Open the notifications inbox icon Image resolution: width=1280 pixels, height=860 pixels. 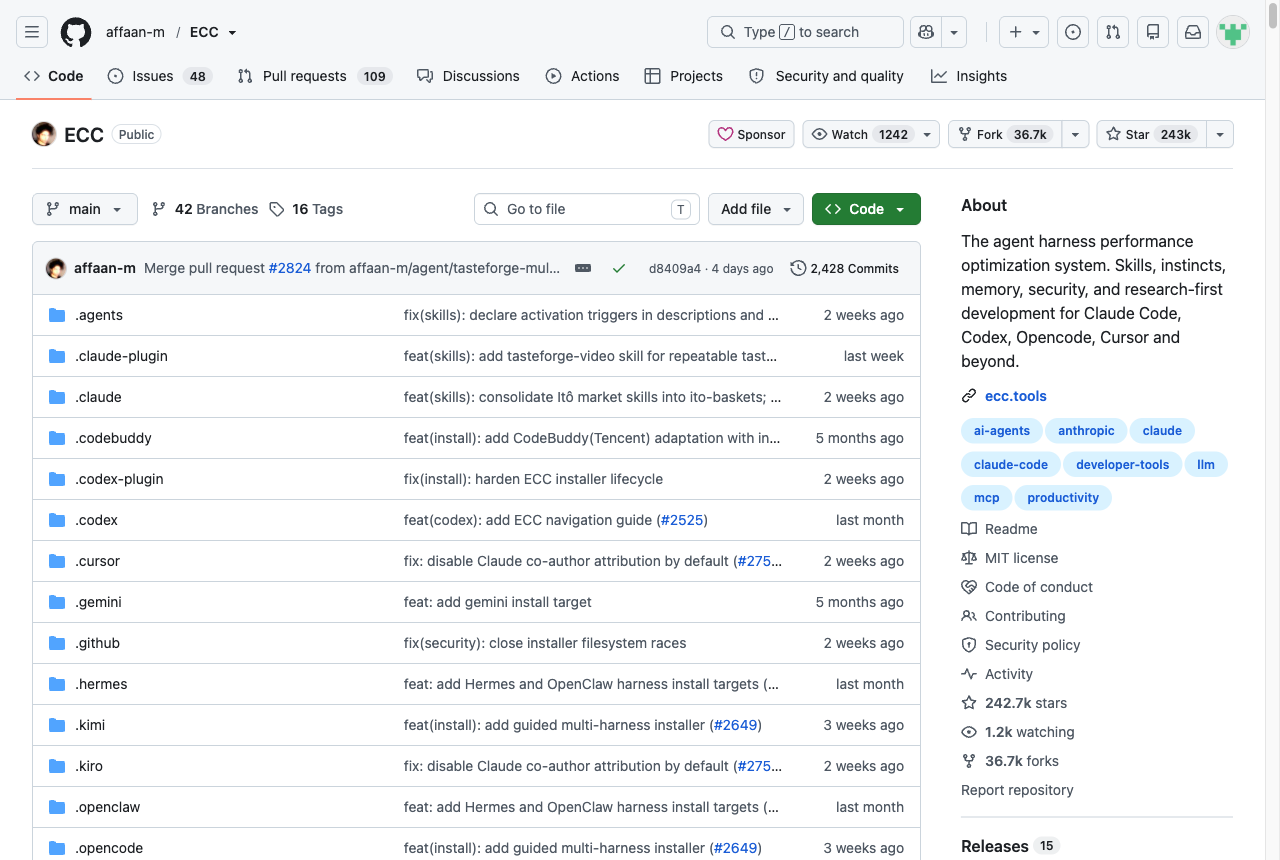coord(1193,32)
